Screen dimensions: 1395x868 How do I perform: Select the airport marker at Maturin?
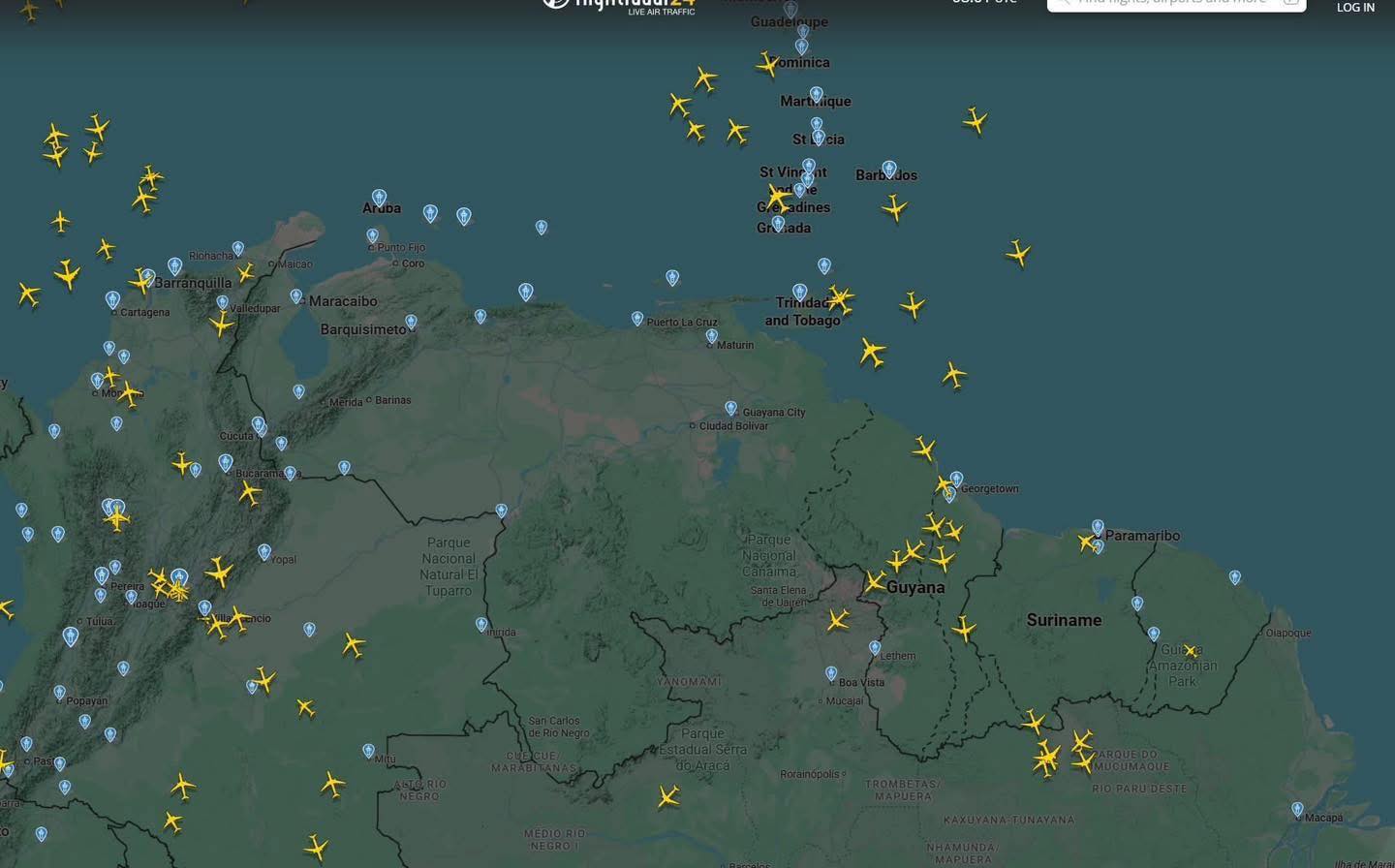pos(712,336)
